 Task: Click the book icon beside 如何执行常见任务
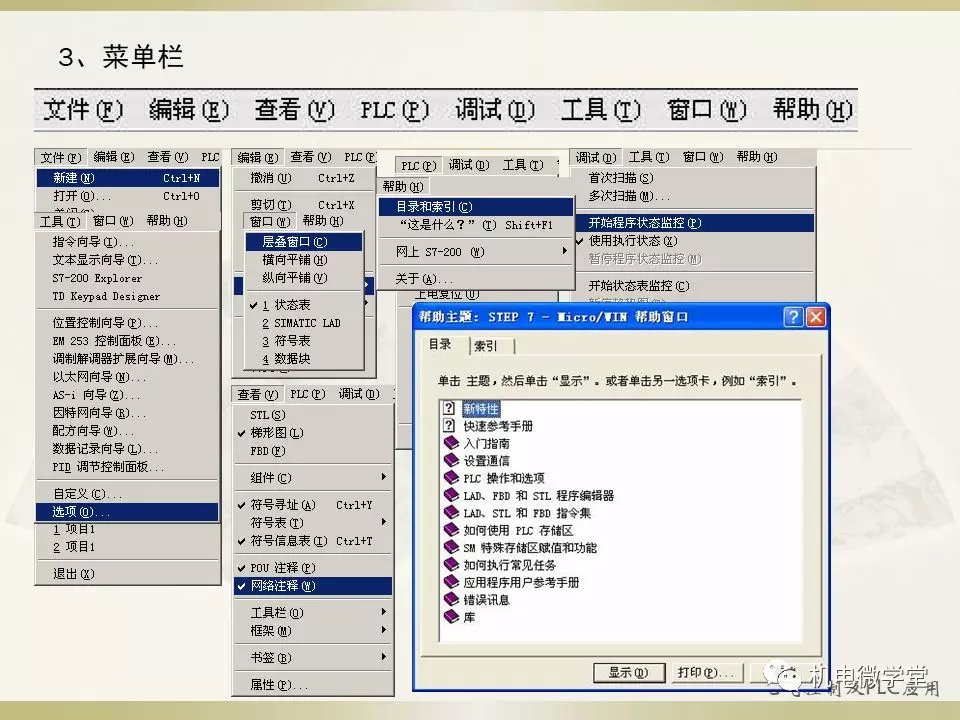click(450, 565)
